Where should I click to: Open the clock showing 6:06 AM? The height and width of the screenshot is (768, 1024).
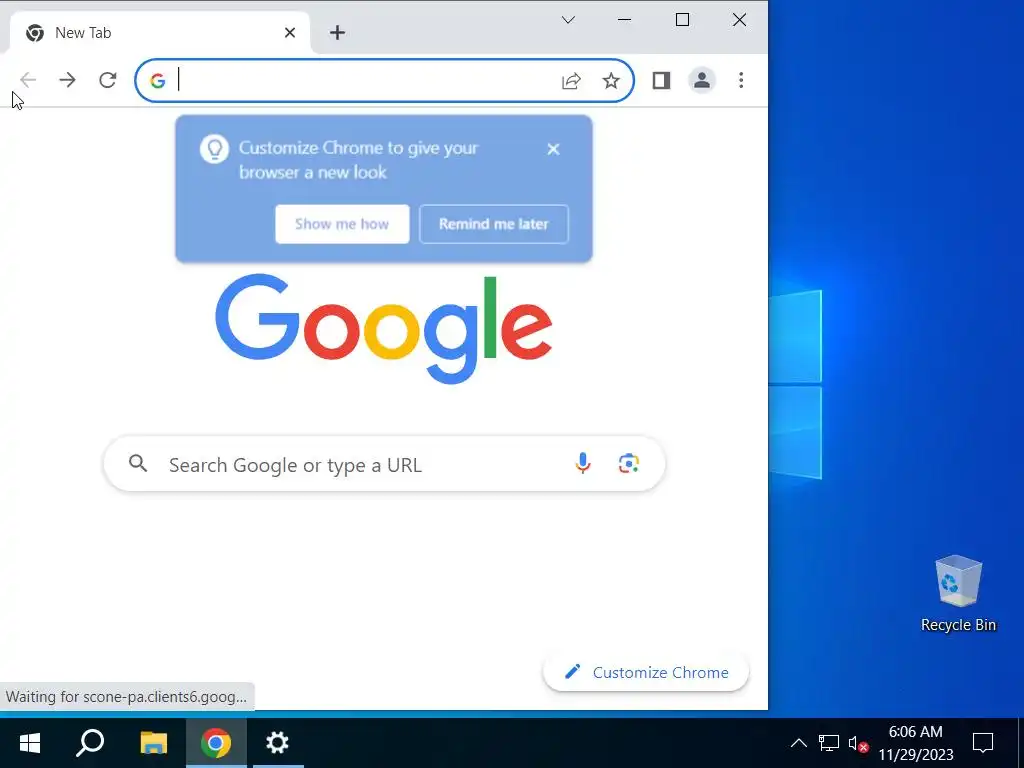click(916, 743)
